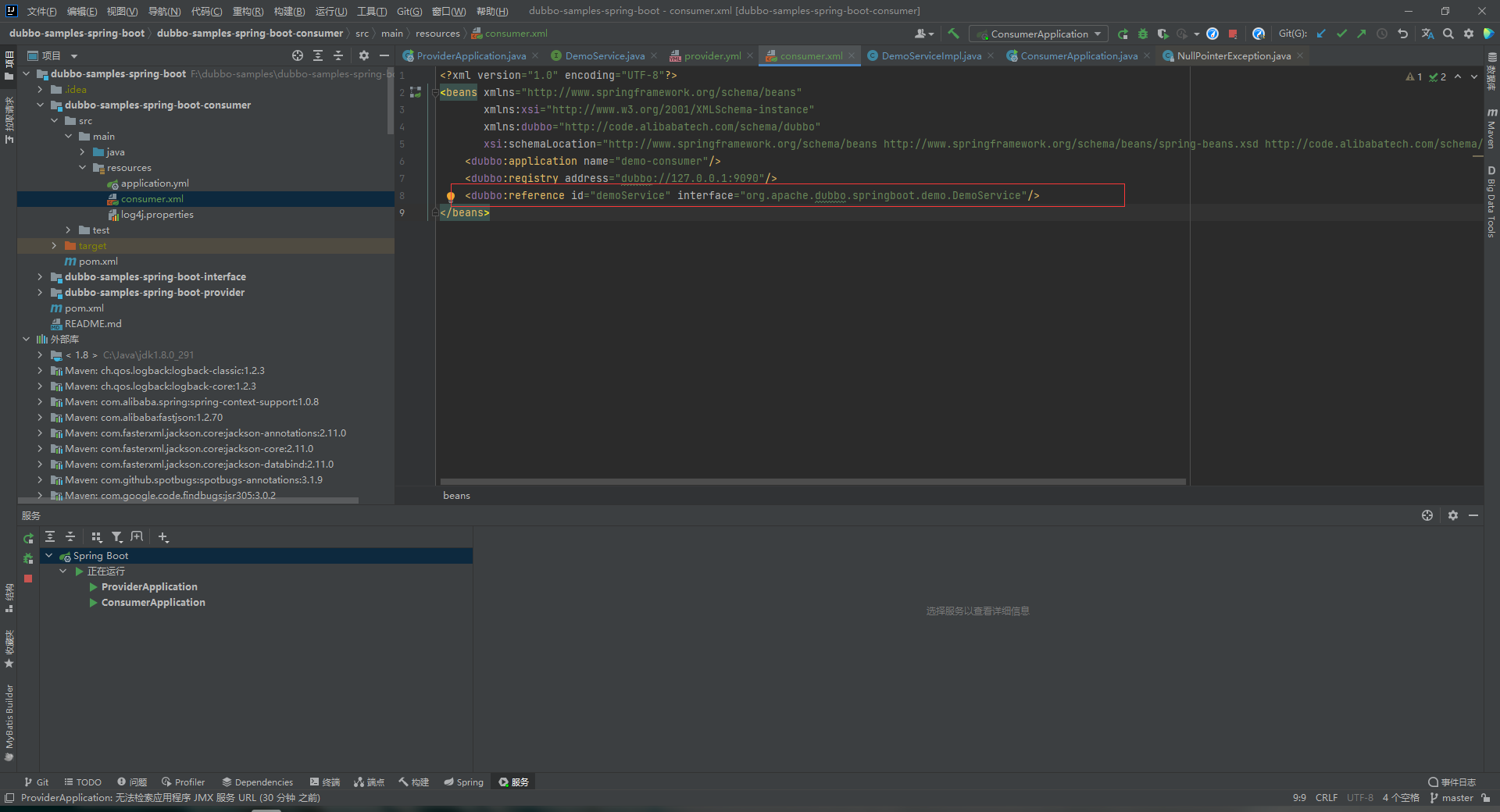Viewport: 1500px width, 812px height.
Task: Click the Git commit green checkmark
Action: pos(1341,34)
